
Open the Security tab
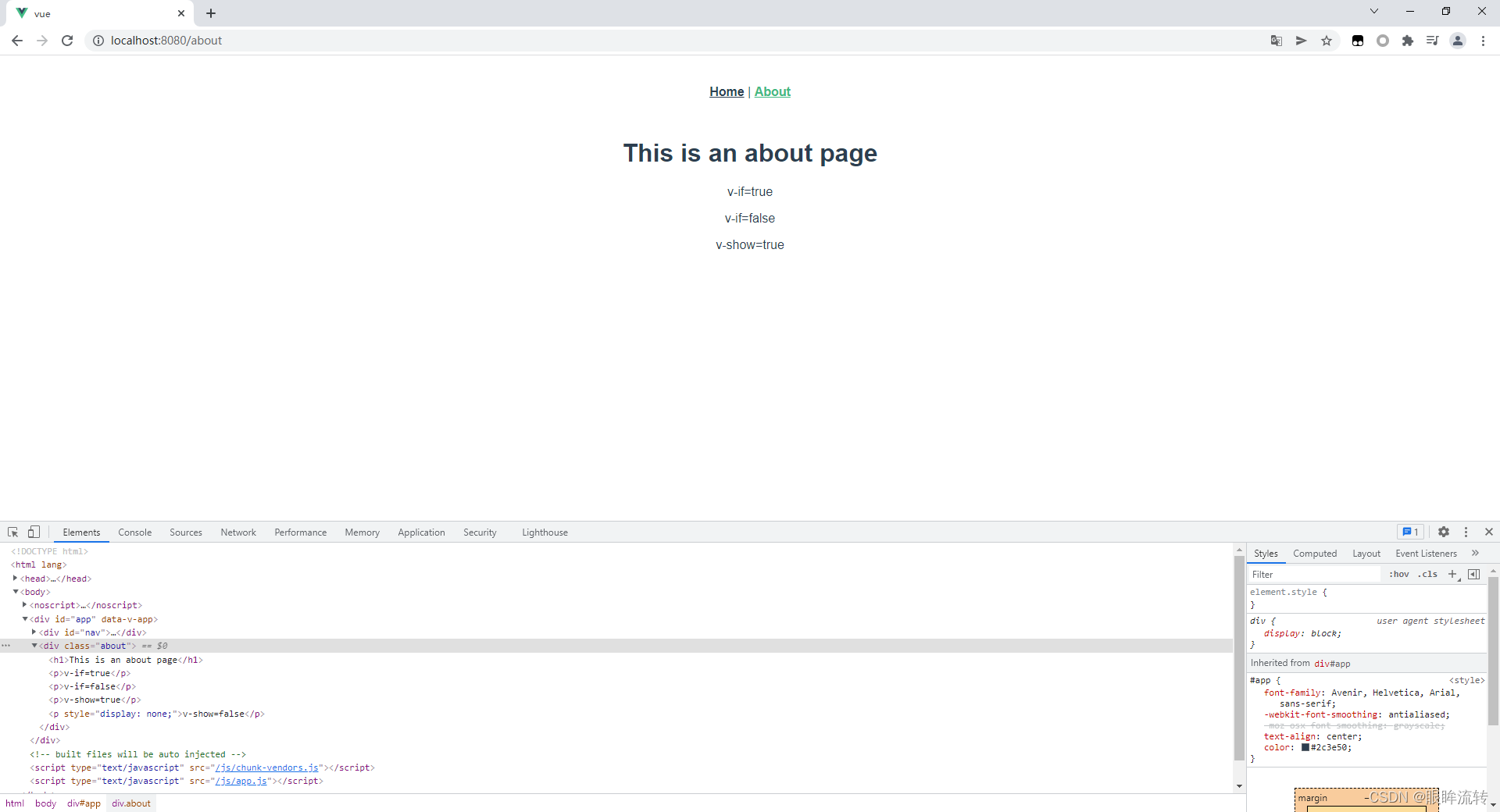tap(480, 532)
